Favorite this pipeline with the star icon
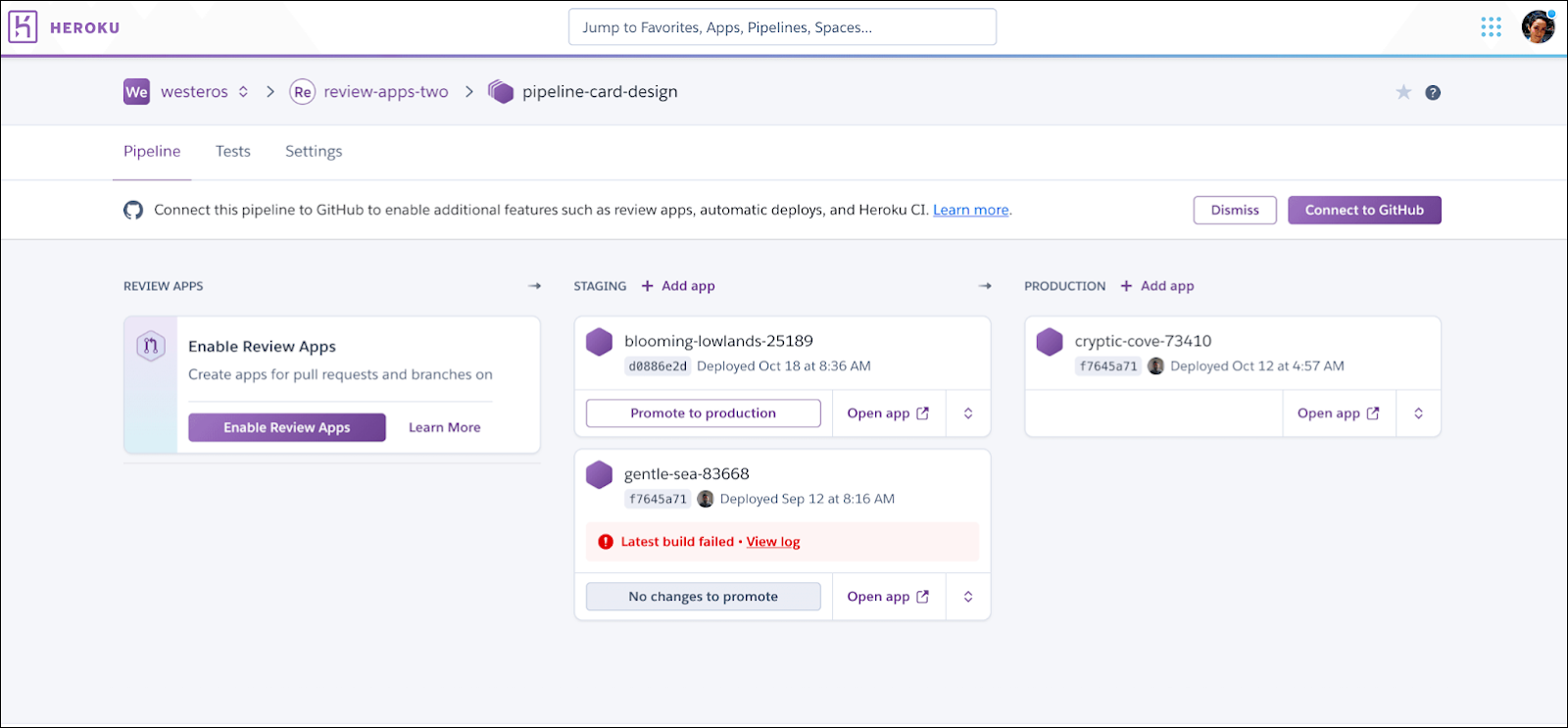The image size is (1568, 728). pyautogui.click(x=1403, y=92)
